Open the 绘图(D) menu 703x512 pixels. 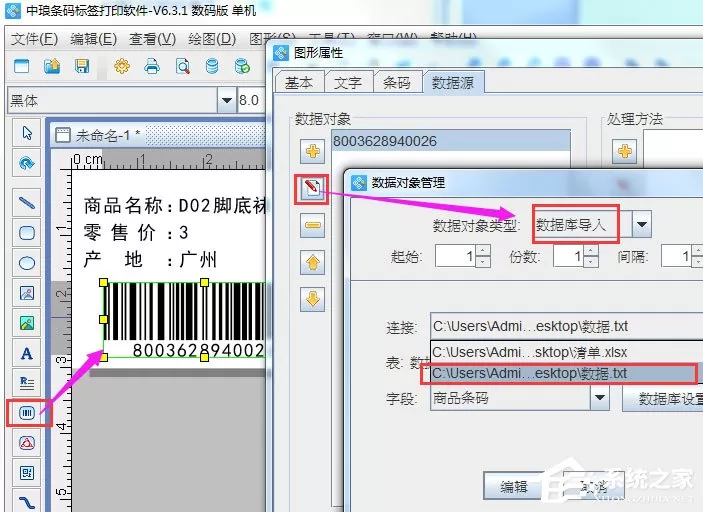coord(212,39)
